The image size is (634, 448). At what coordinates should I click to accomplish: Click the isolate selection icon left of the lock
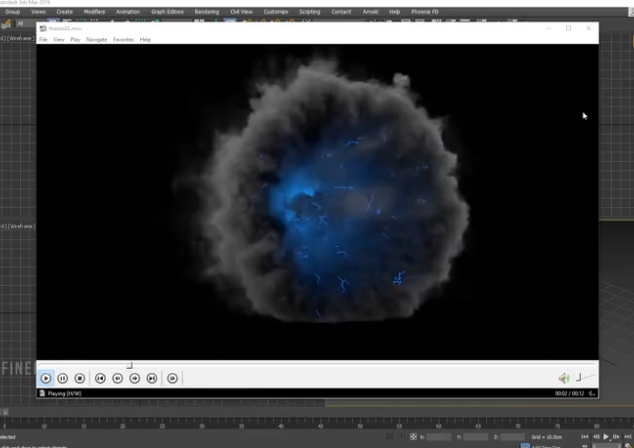click(389, 437)
